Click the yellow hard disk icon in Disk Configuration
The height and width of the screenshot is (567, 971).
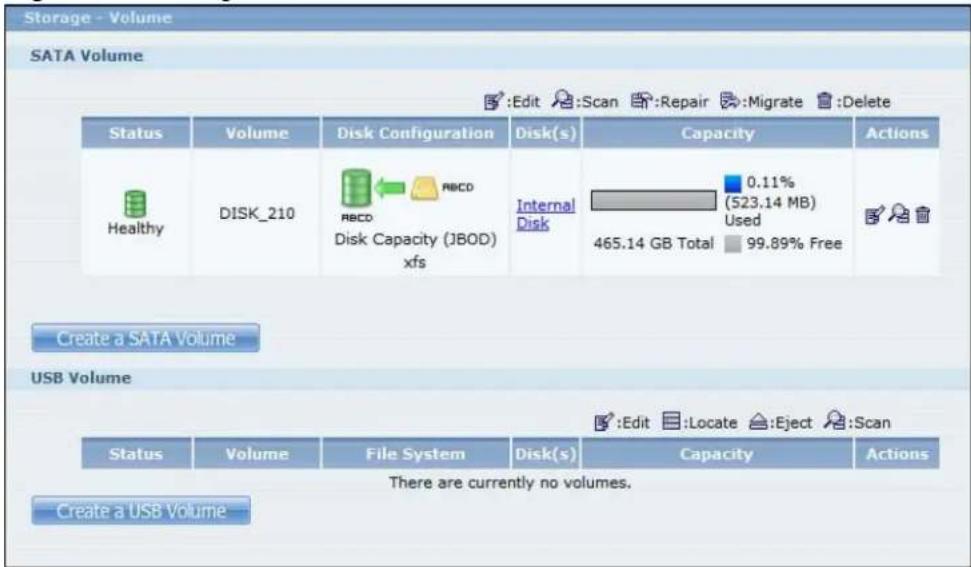(x=424, y=188)
